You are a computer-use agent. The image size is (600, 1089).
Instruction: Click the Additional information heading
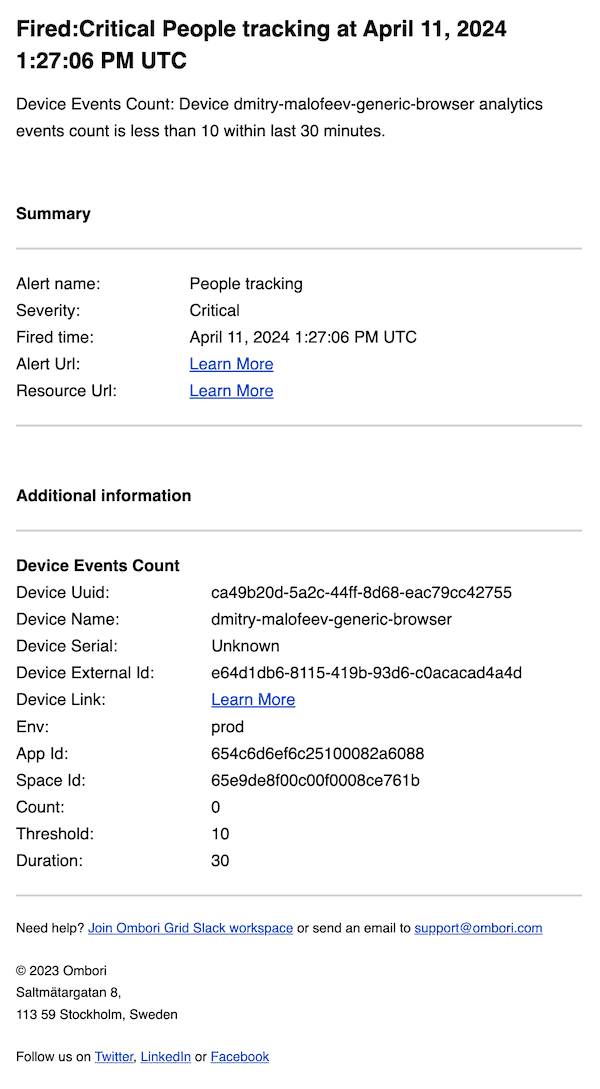pos(103,495)
